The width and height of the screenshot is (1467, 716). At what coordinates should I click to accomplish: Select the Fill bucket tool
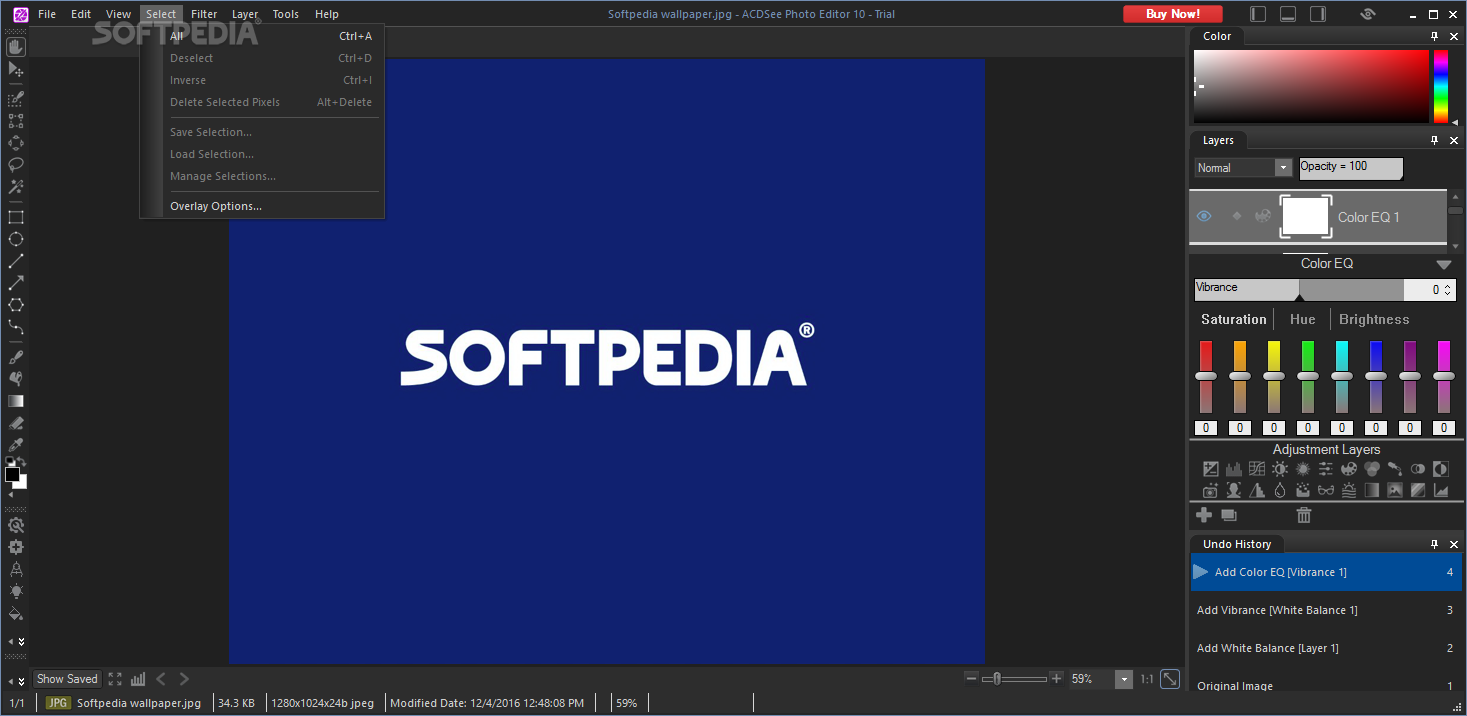pos(15,613)
